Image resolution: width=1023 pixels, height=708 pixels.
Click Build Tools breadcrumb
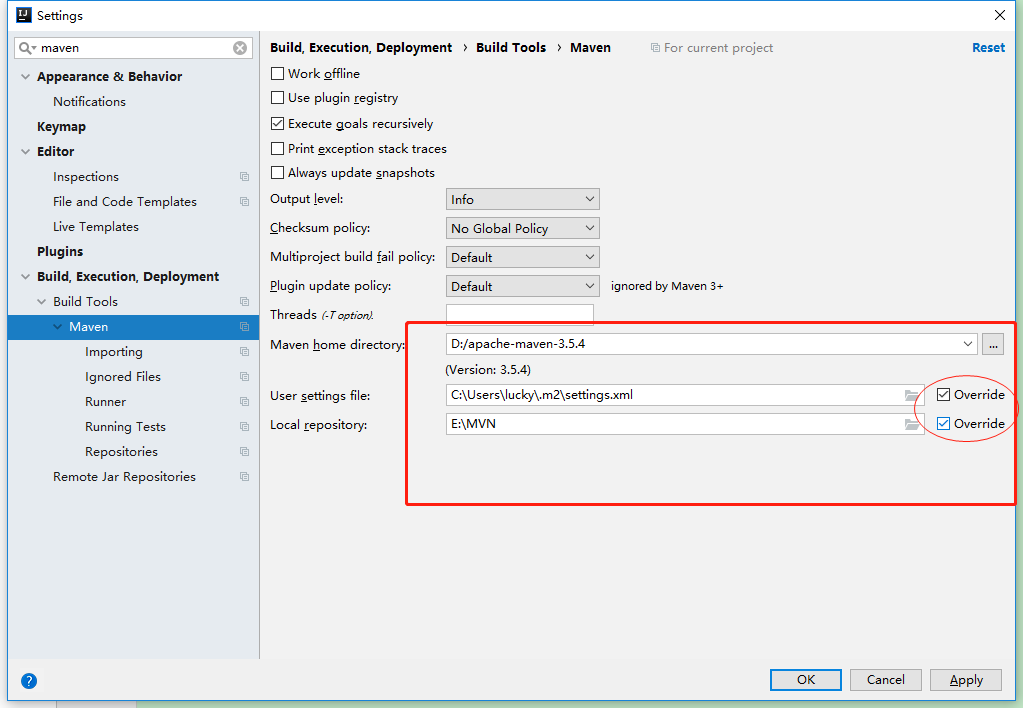[511, 48]
